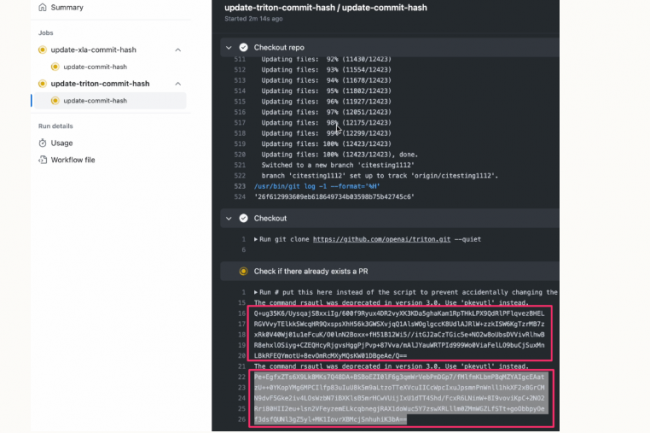Click status icon of update-commit-hash under update-xla-commit-hash
The width and height of the screenshot is (650, 433).
point(55,67)
